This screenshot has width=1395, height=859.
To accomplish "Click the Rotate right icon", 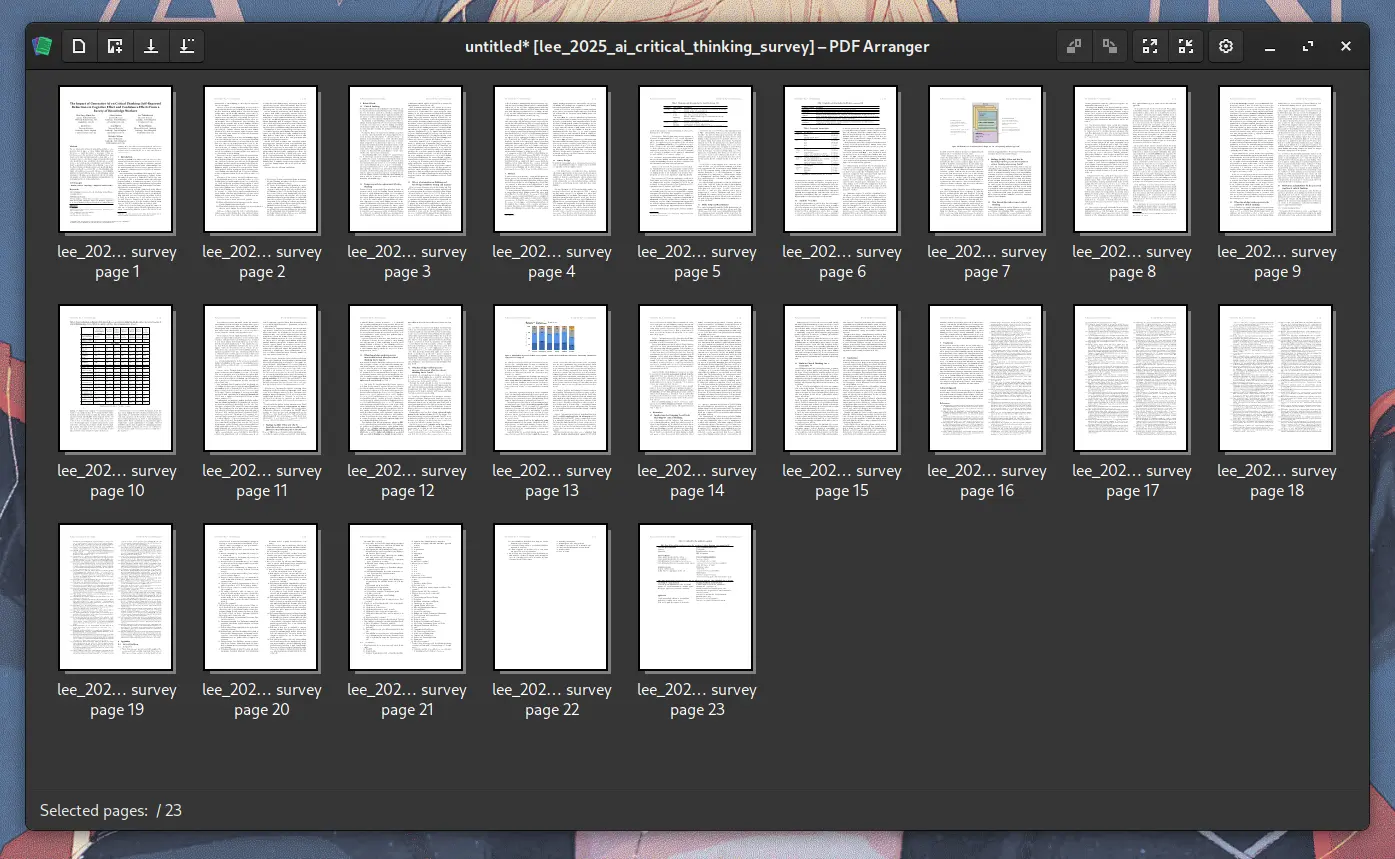I will pos(1110,46).
